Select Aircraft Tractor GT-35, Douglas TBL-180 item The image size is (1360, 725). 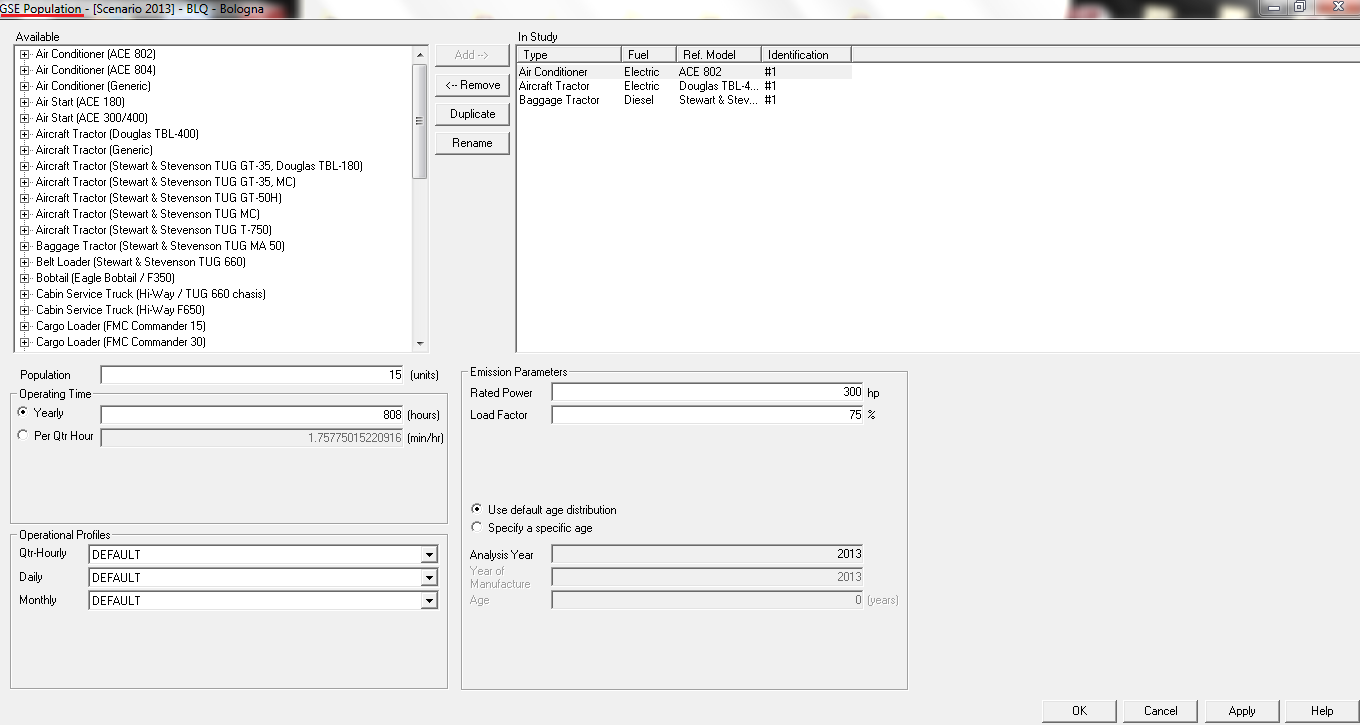pos(199,166)
